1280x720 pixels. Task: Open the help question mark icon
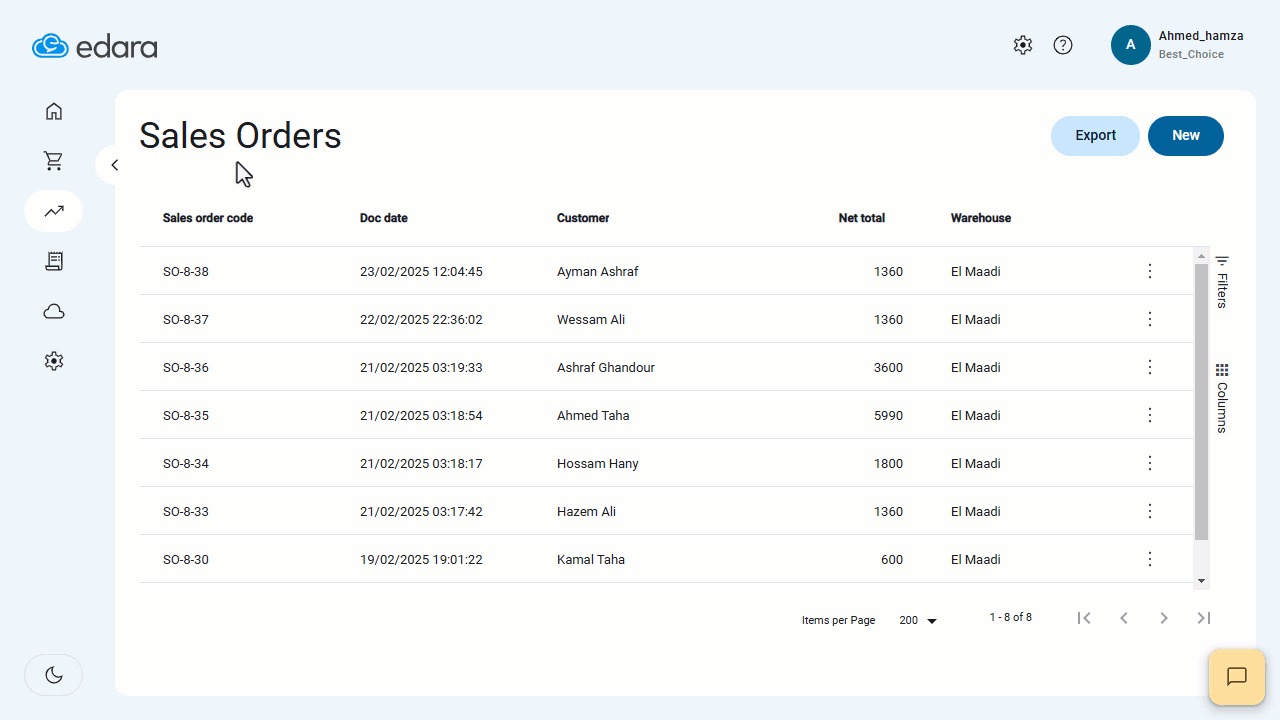[1063, 45]
